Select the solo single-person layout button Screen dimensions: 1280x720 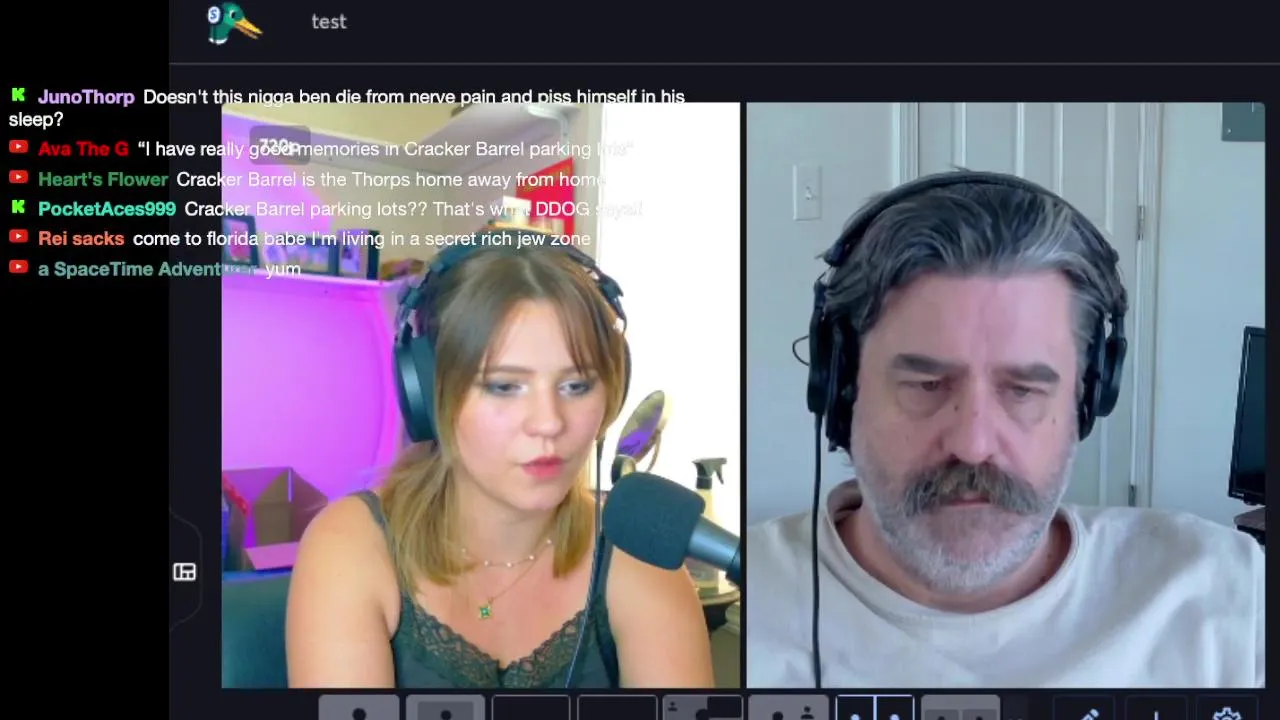tap(359, 708)
